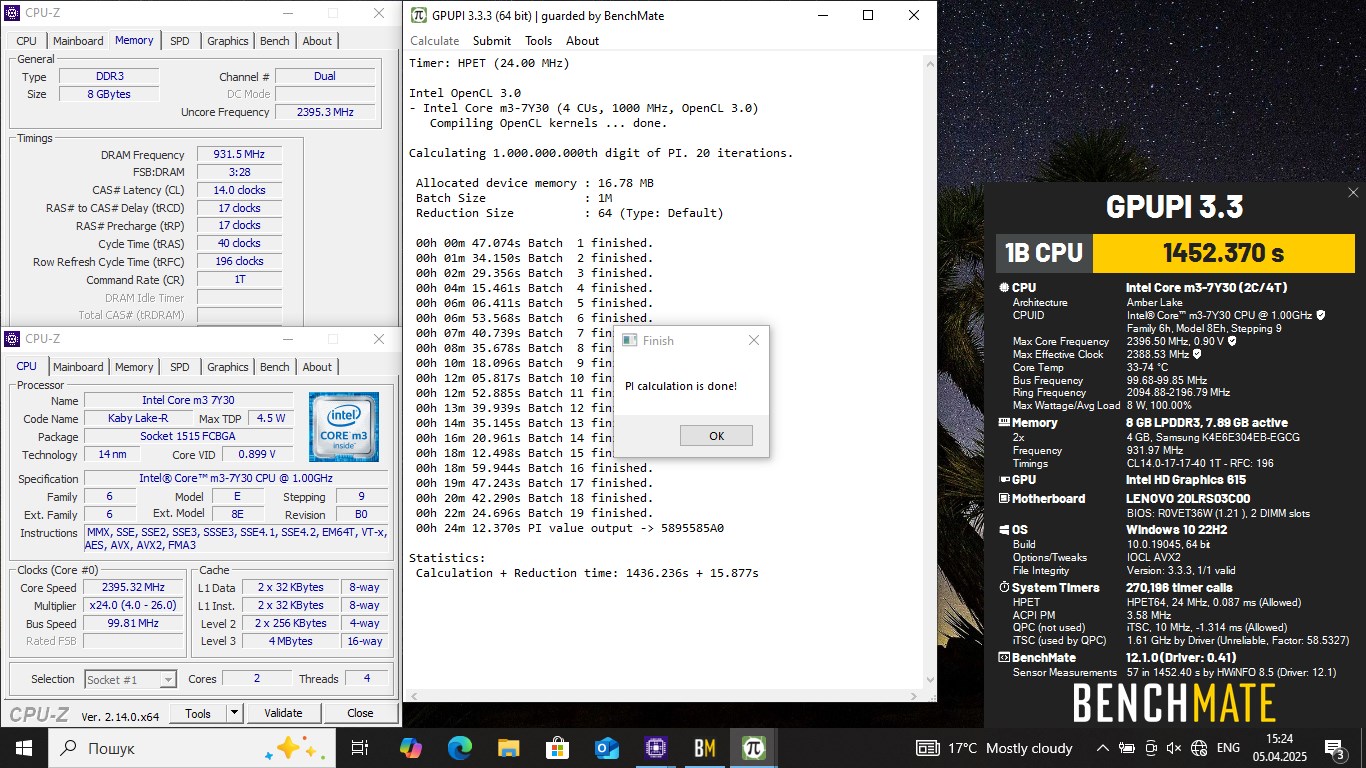Click the Intel Core m3 logo in CPU-Z
The width and height of the screenshot is (1366, 768).
pyautogui.click(x=343, y=427)
